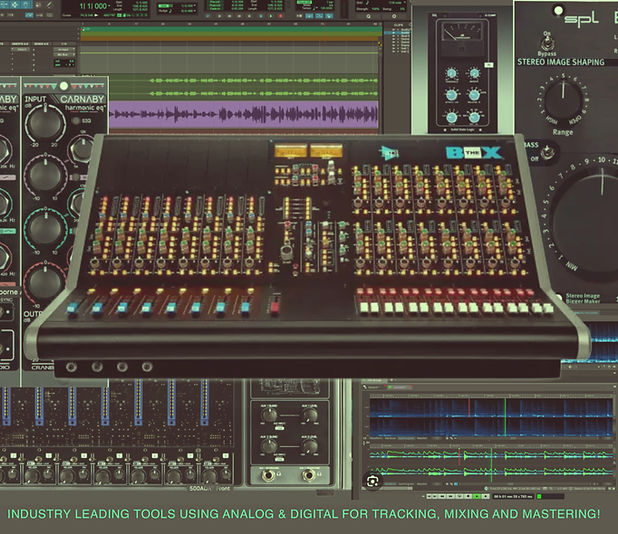This screenshot has height=534, width=618.
Task: Click the SPL Range knob
Action: (x=563, y=100)
